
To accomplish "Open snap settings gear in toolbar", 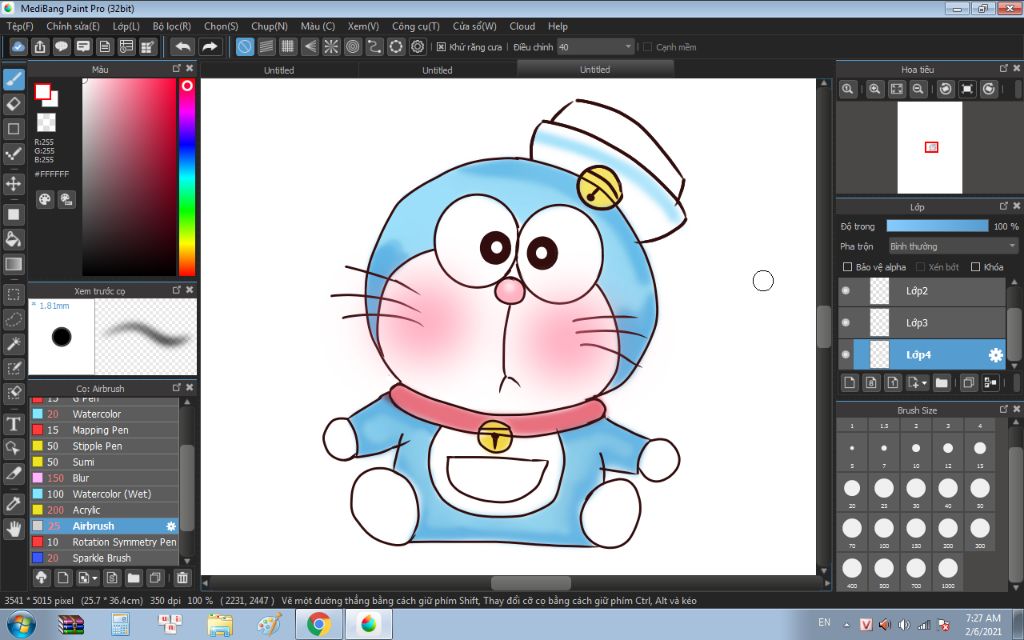I will [x=418, y=47].
